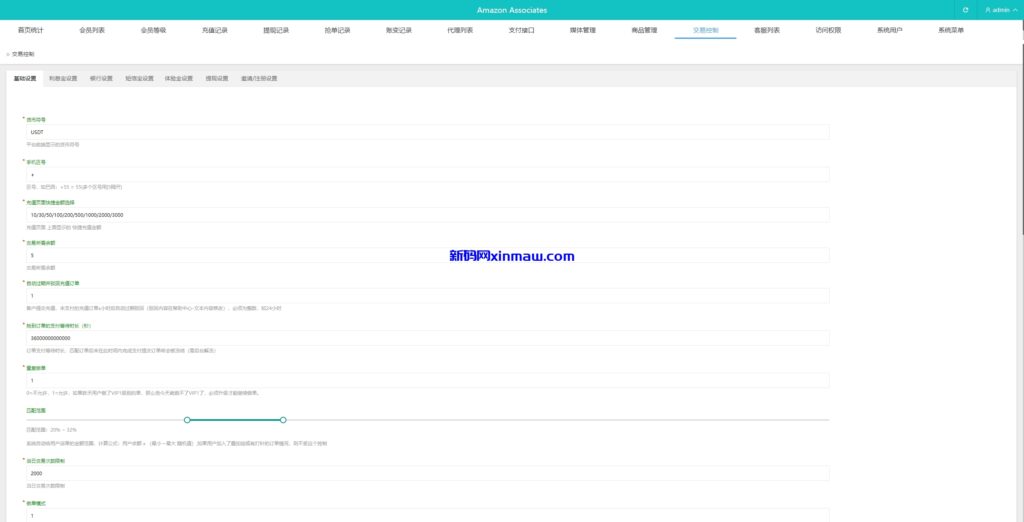Click the field containing 36000000000000
The image size is (1024, 522).
pos(427,338)
